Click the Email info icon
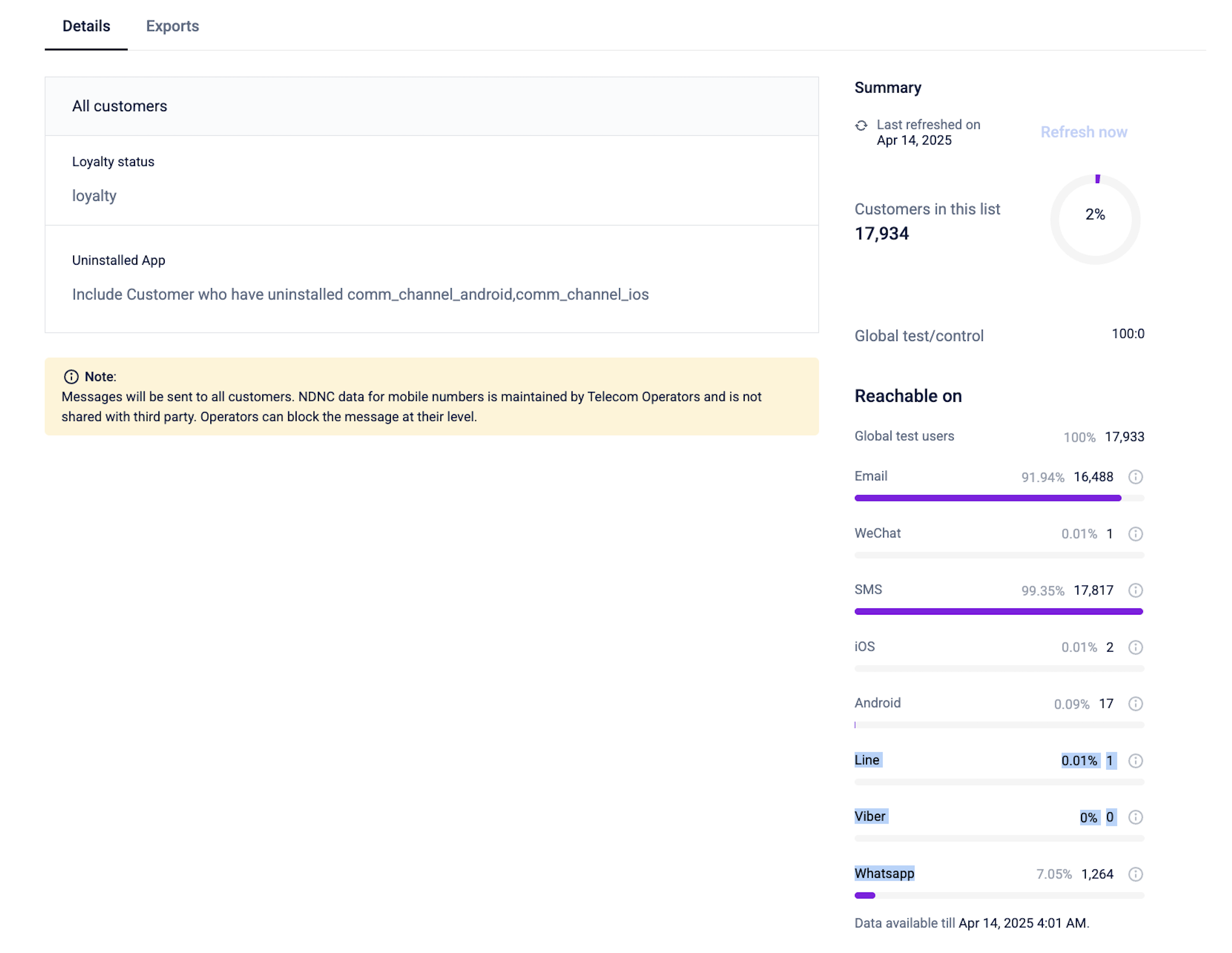This screenshot has height=953, width=1232. point(1135,477)
